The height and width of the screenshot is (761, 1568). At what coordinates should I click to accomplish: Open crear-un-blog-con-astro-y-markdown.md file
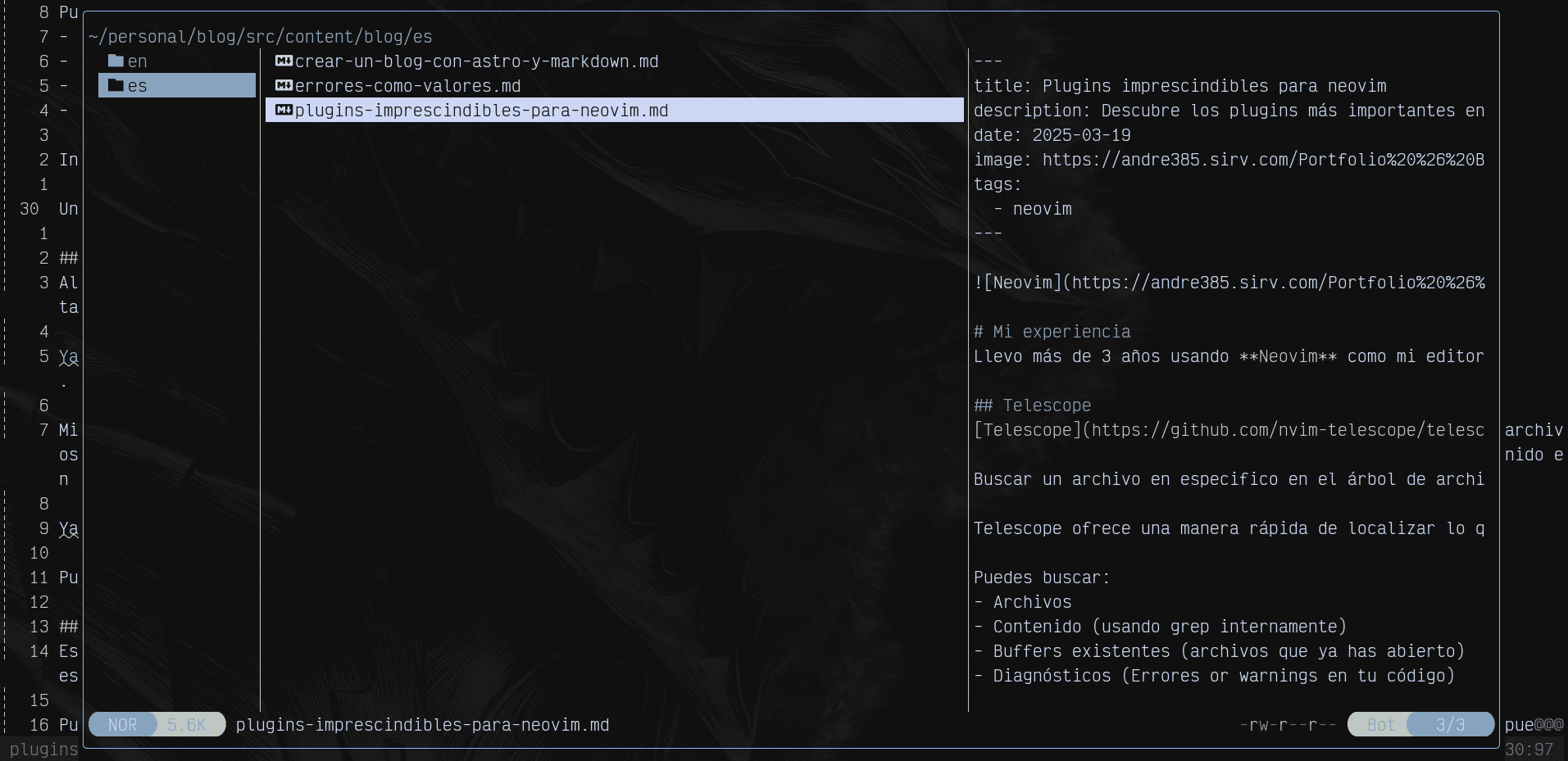coord(476,61)
